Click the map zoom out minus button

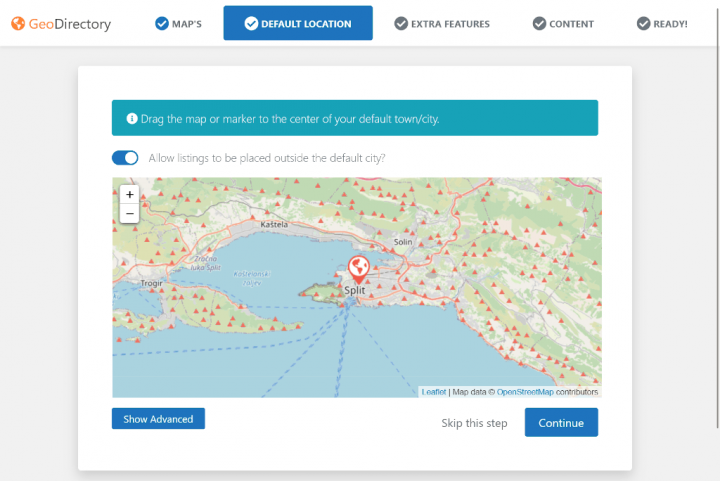tap(129, 213)
